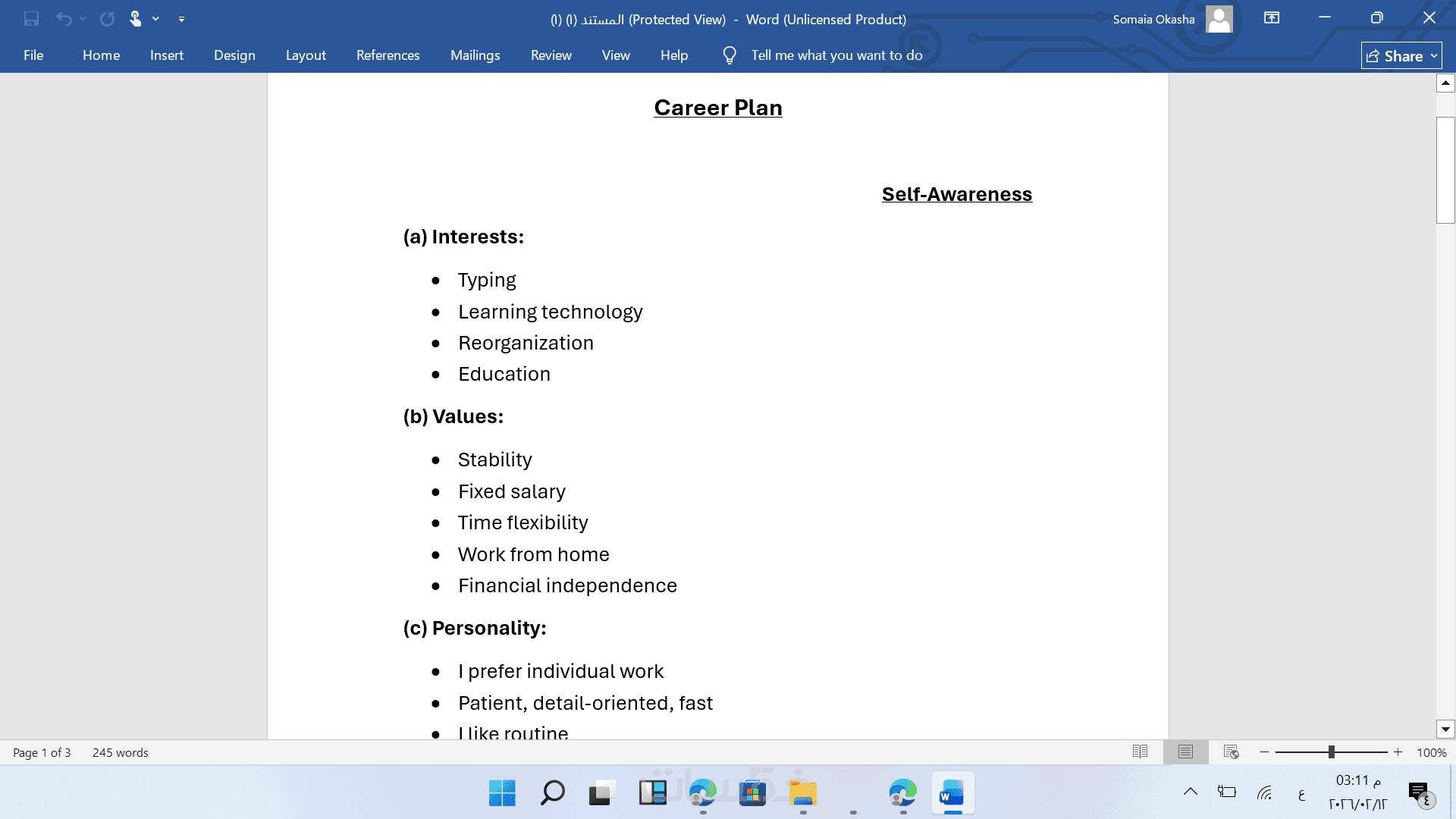Click the Ribbon Display Options icon
This screenshot has height=819, width=1456.
(1272, 18)
